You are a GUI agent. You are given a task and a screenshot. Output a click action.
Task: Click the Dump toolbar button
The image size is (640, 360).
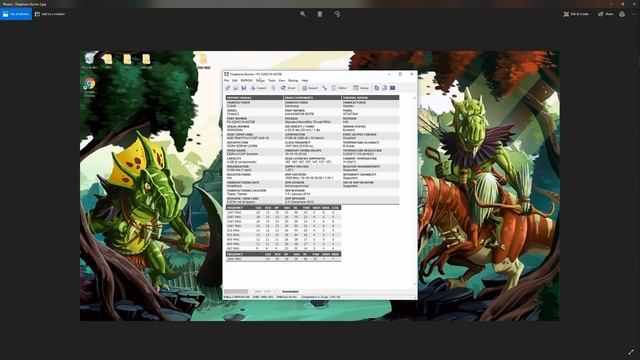click(361, 88)
